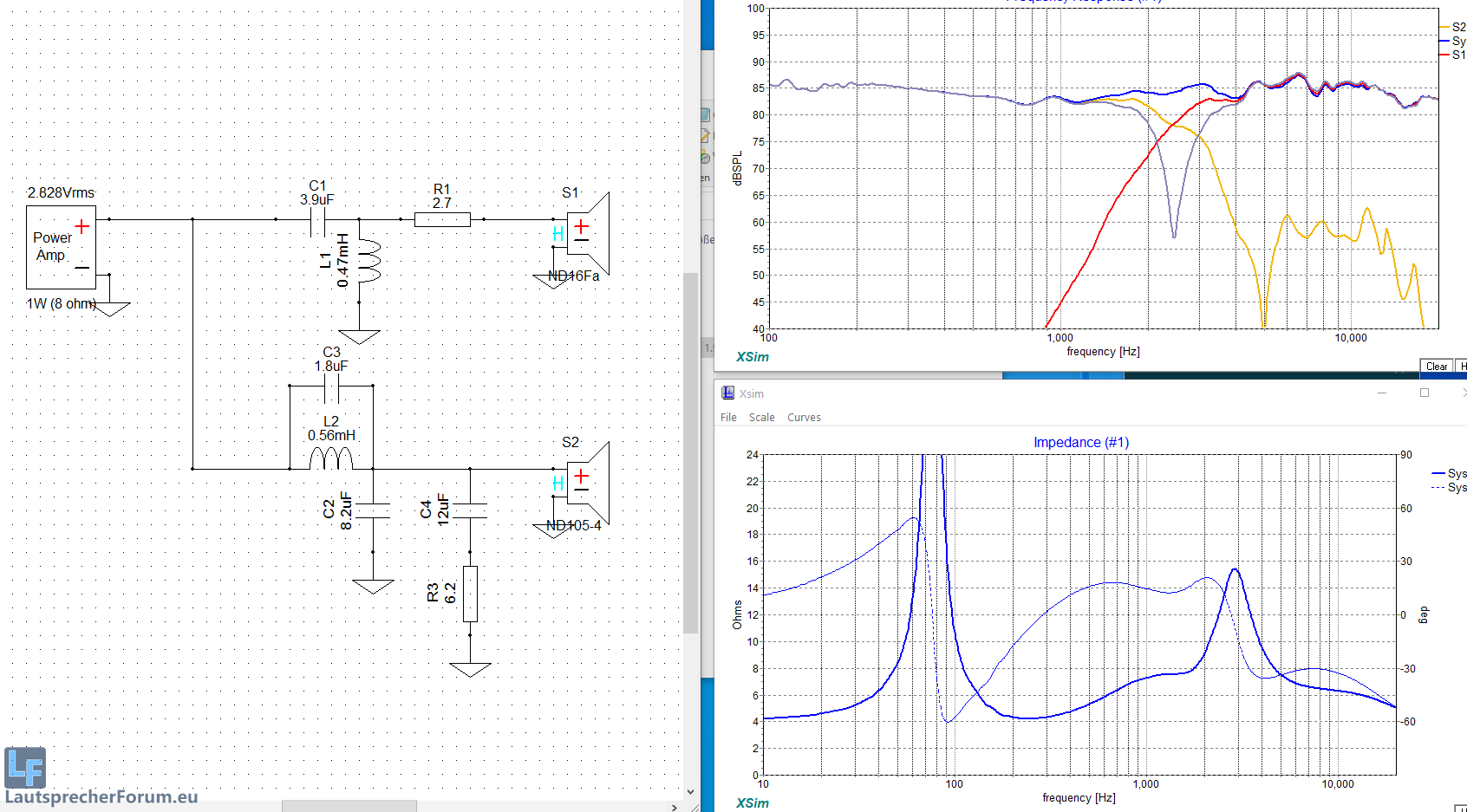
Task: Click the schematic scroll-down arrow
Action: tap(690, 791)
